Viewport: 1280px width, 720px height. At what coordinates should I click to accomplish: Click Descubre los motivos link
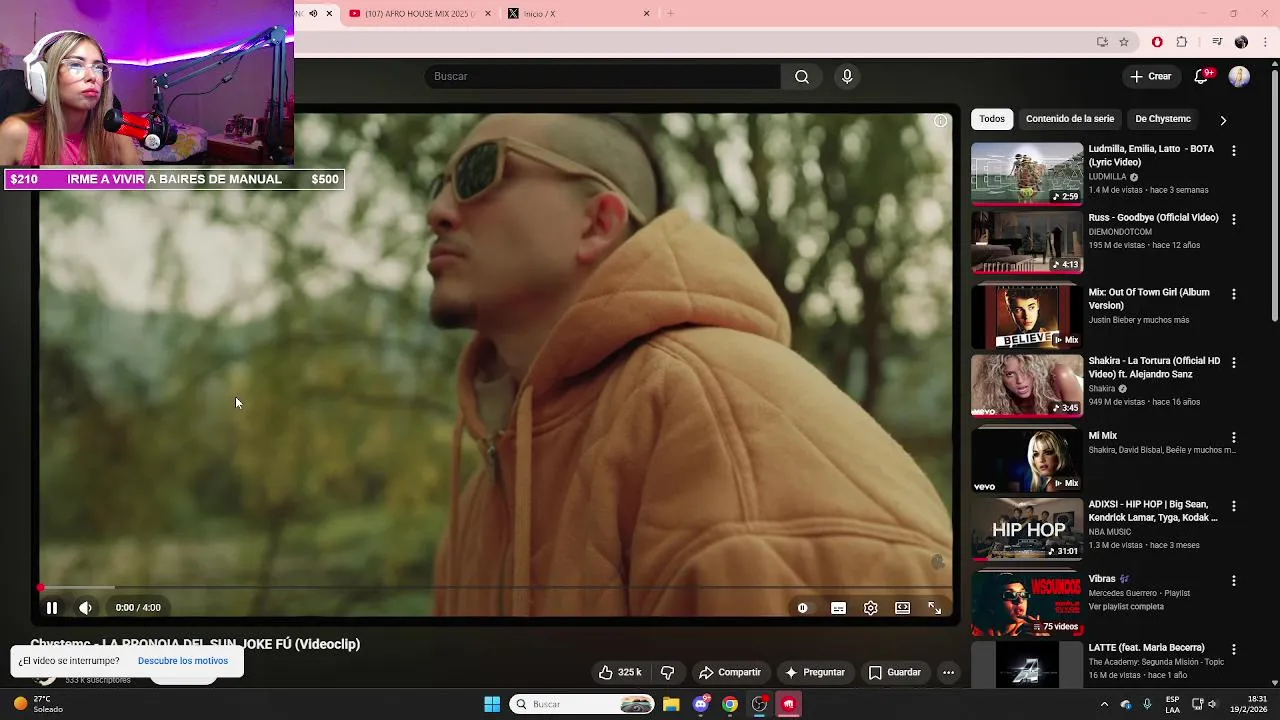(x=183, y=661)
